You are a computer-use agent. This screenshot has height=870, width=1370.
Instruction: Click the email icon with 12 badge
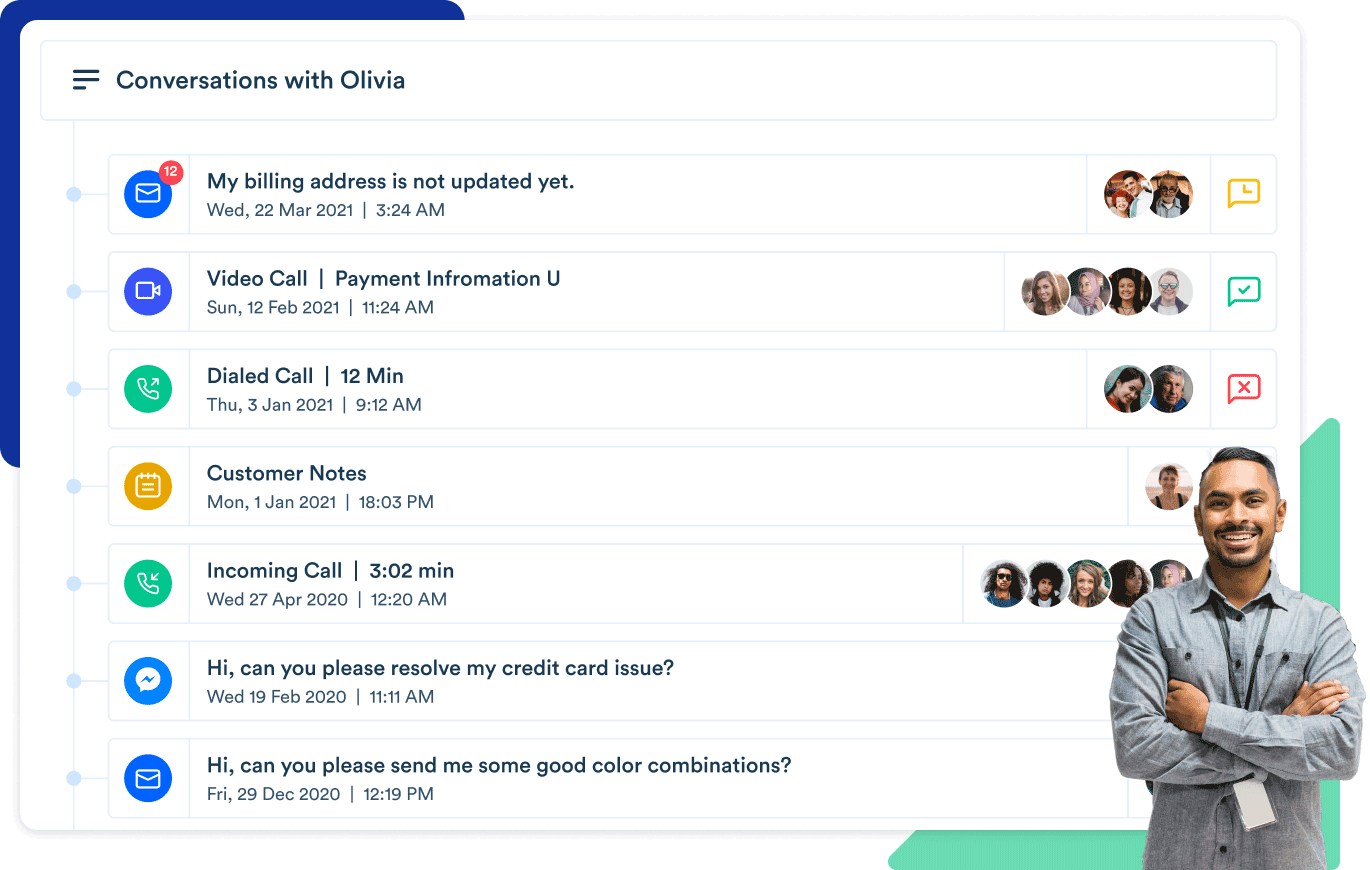[x=148, y=194]
